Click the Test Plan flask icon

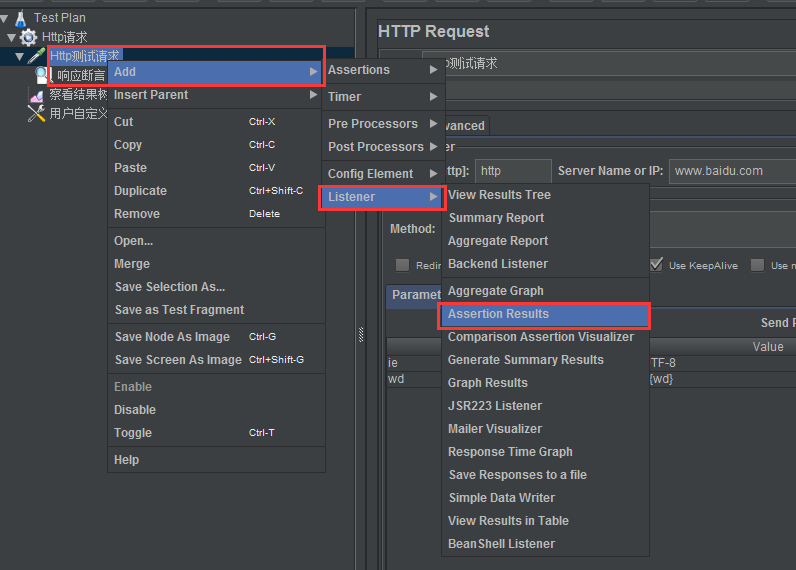[x=20, y=18]
